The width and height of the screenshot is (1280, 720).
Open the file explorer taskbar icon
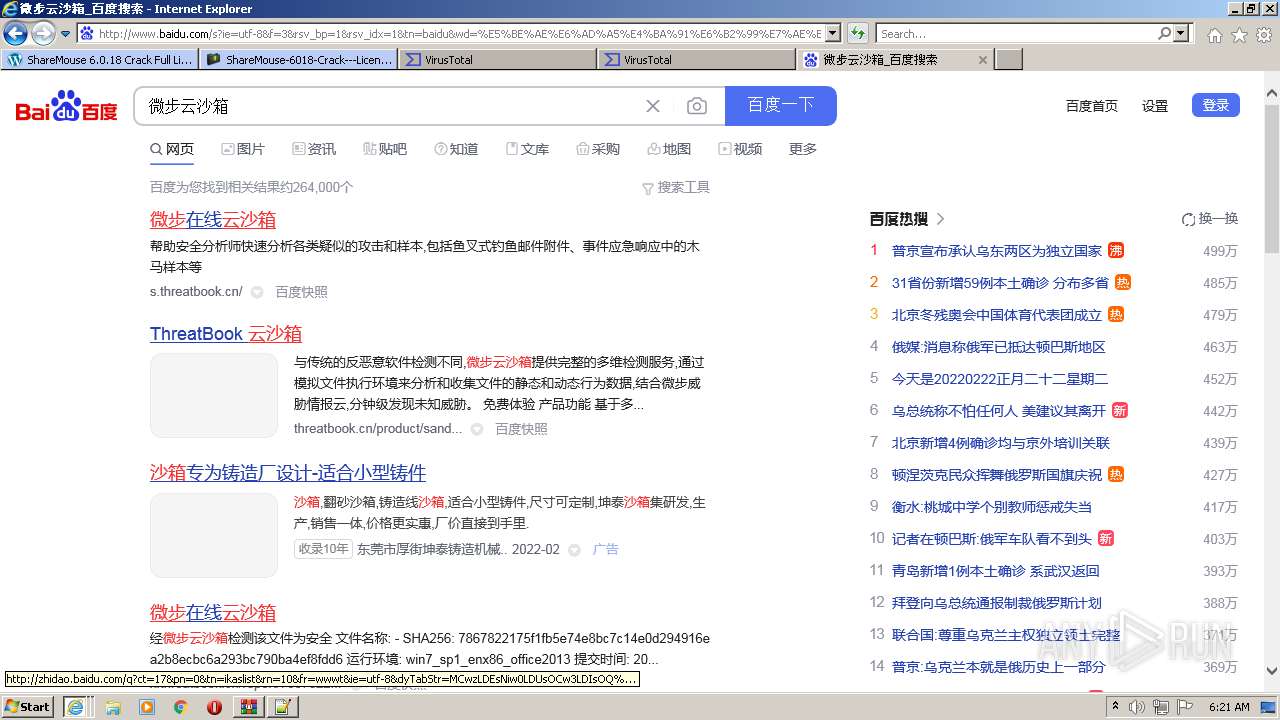pyautogui.click(x=113, y=707)
